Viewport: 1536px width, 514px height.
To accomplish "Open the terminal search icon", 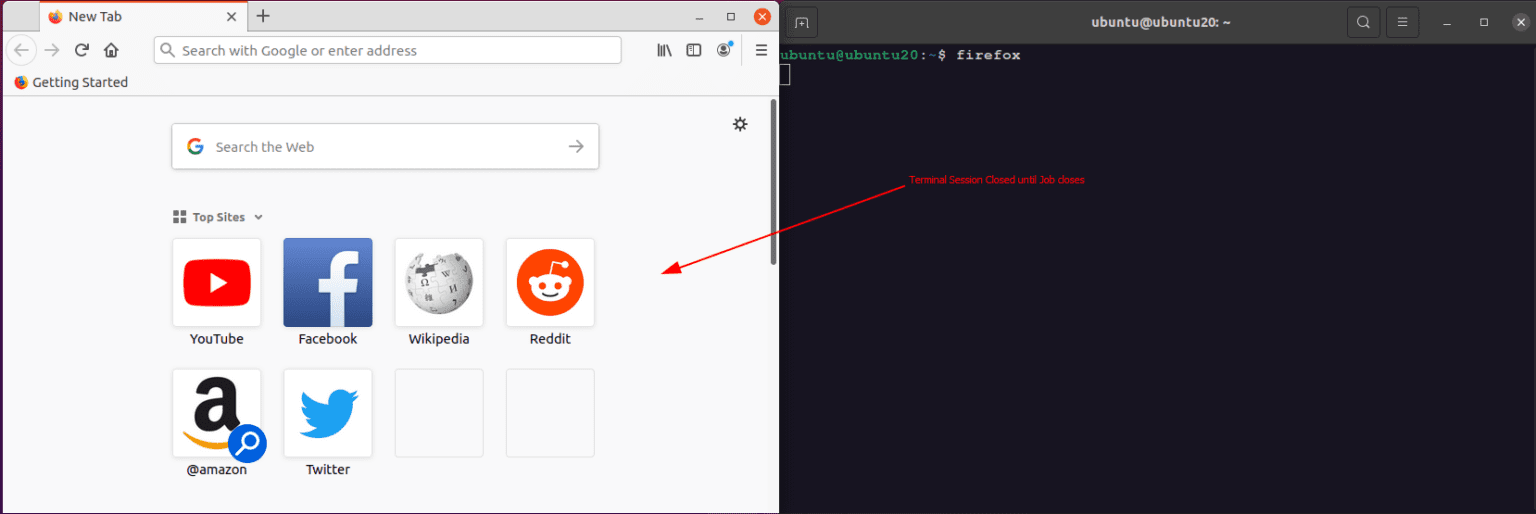I will tap(1363, 22).
